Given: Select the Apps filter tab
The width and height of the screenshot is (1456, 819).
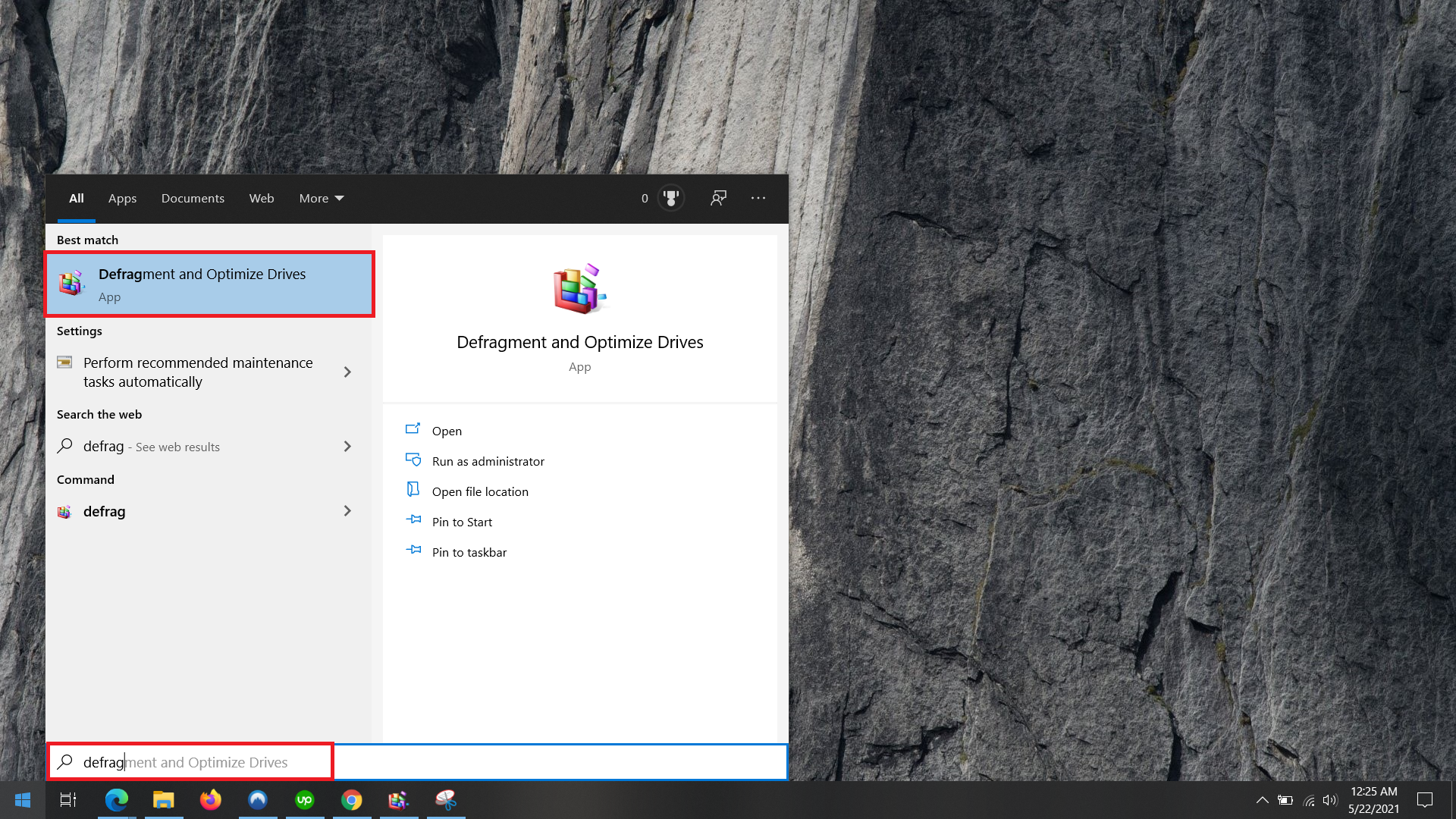Looking at the screenshot, I should tap(122, 198).
